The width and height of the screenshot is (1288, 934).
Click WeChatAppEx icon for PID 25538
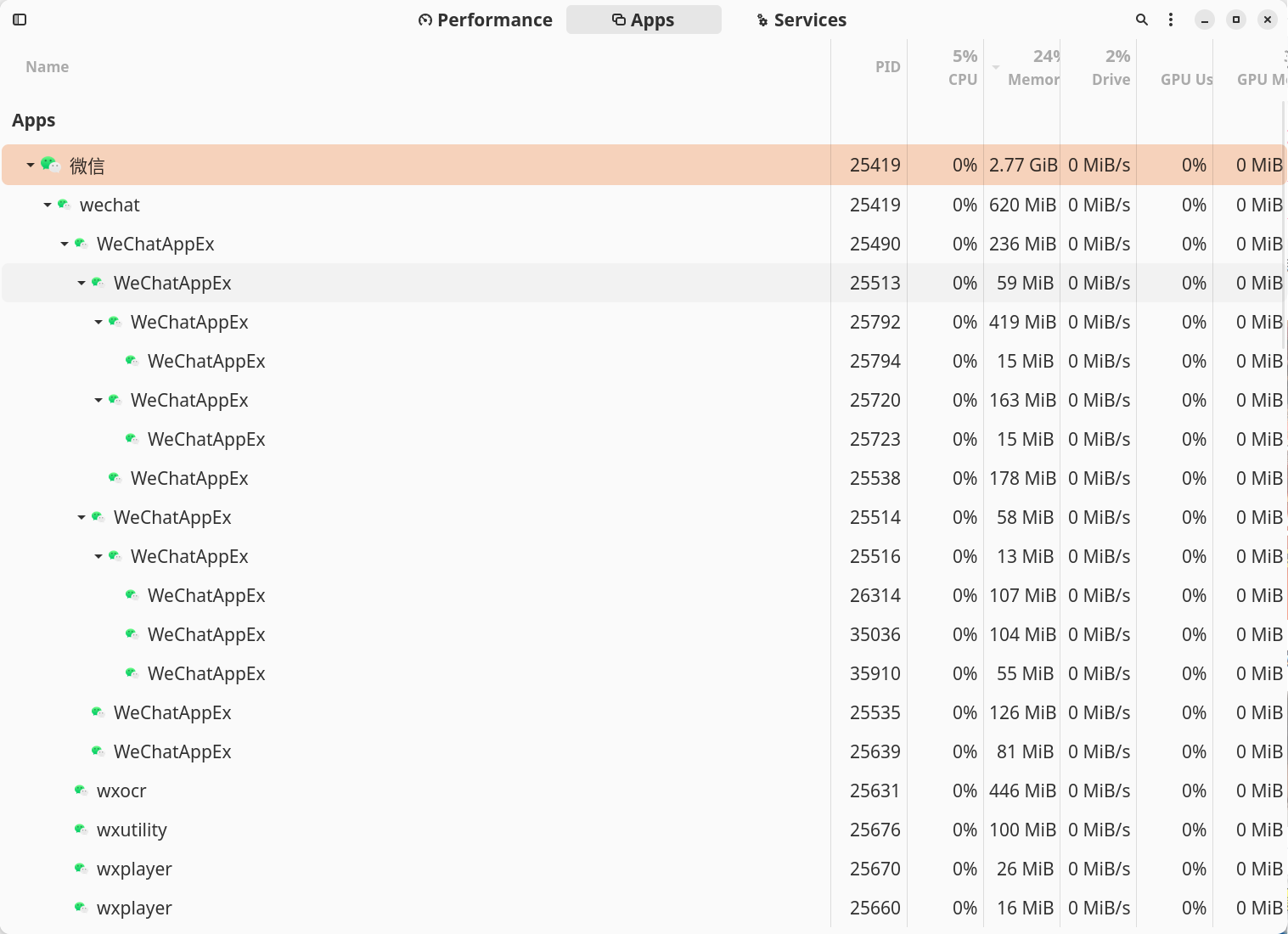click(115, 478)
